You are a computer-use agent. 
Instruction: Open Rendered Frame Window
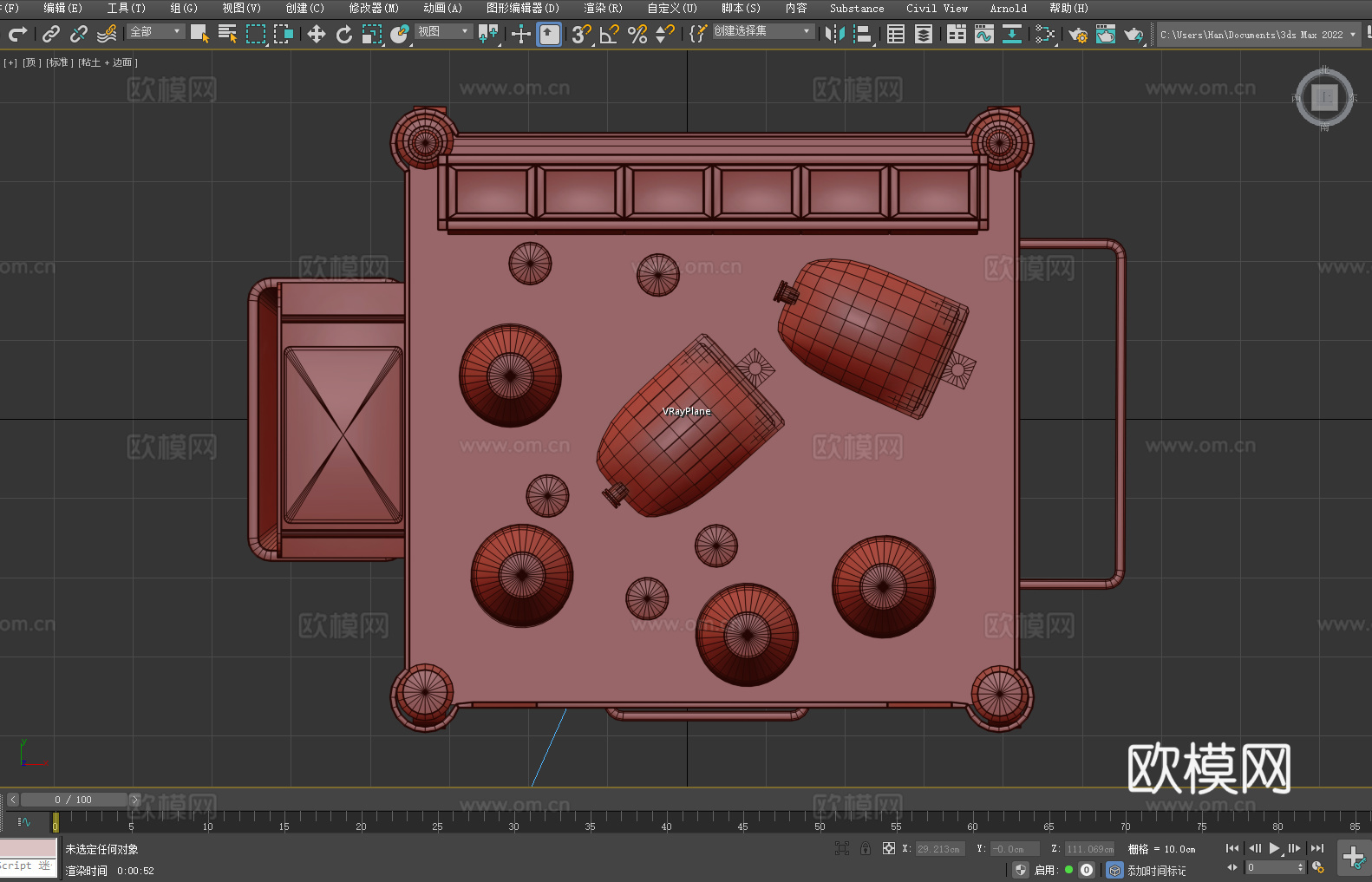1106,34
